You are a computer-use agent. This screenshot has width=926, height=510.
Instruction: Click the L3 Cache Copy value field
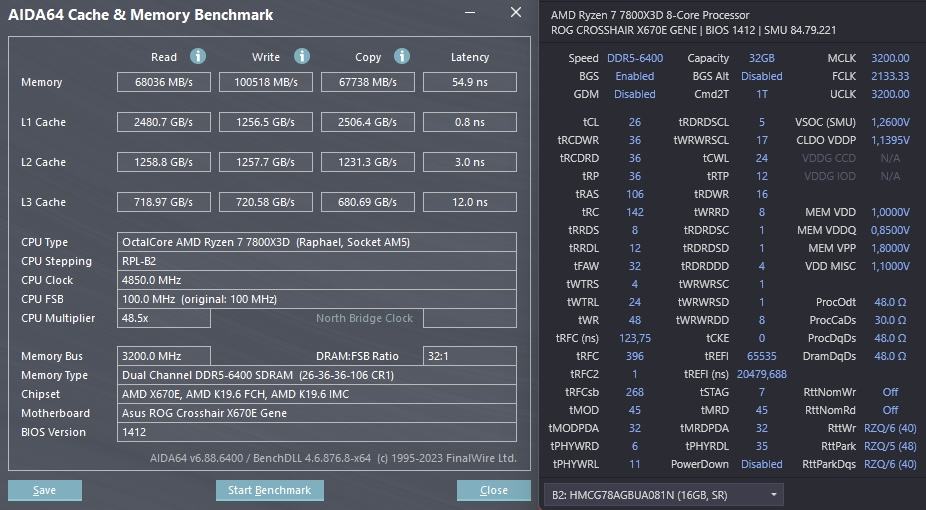point(367,202)
